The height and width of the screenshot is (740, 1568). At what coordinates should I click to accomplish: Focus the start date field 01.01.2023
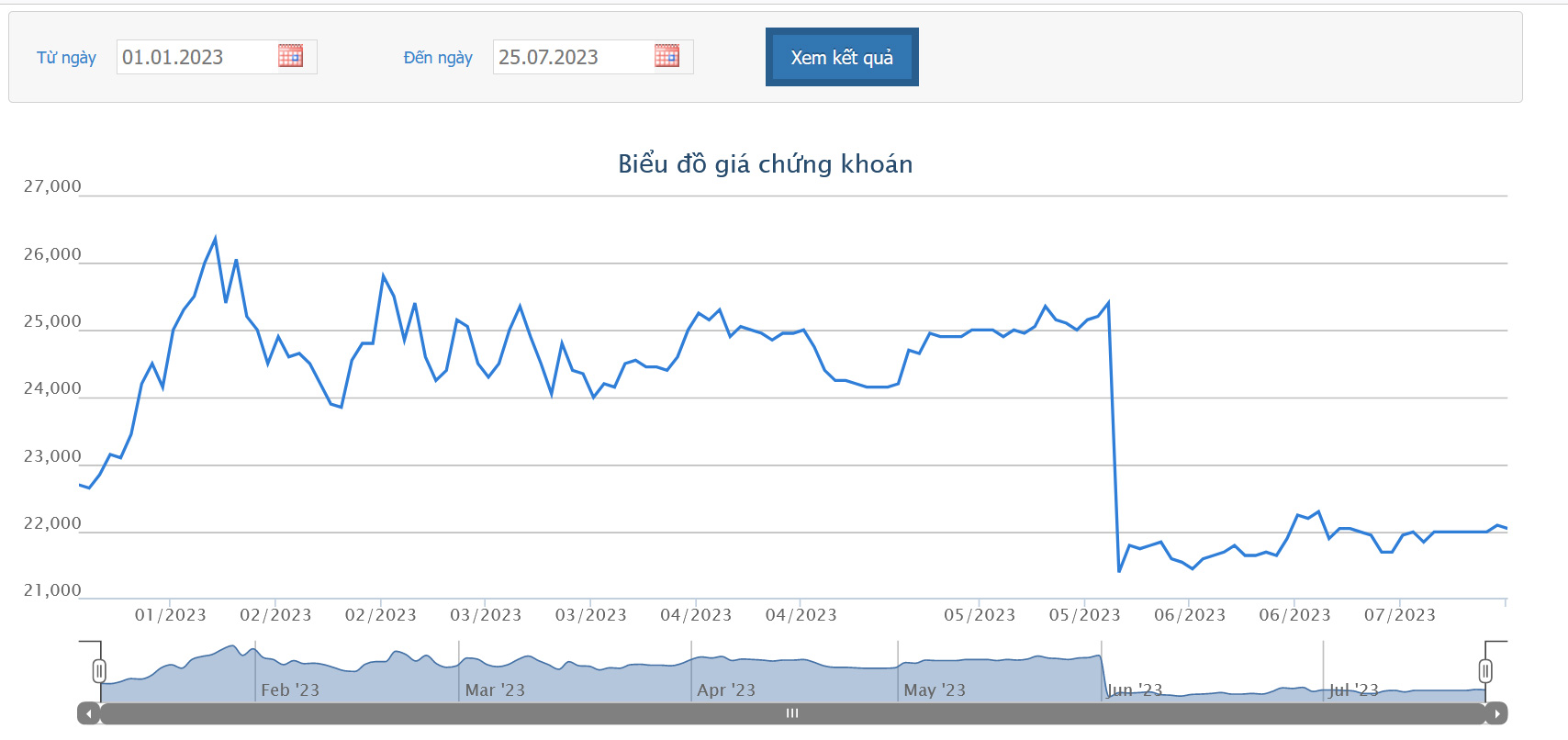(196, 57)
